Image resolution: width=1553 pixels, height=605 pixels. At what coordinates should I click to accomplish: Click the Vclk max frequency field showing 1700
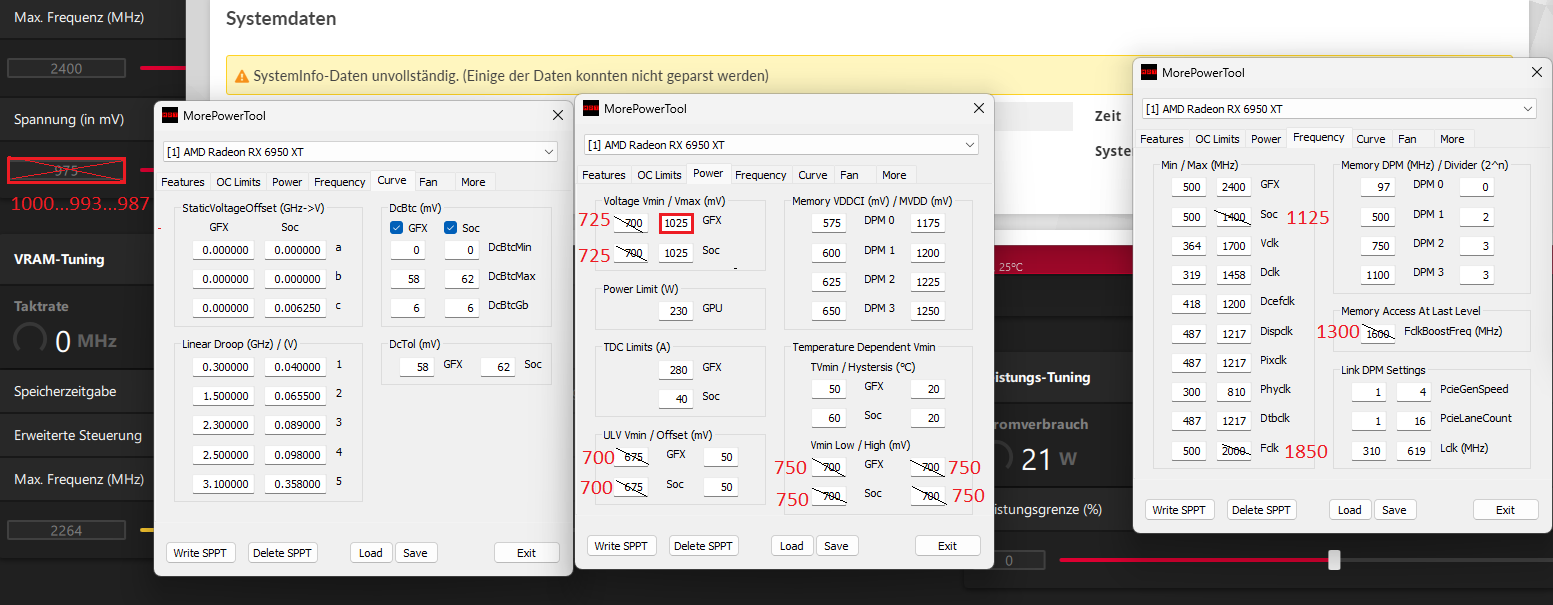(1234, 245)
